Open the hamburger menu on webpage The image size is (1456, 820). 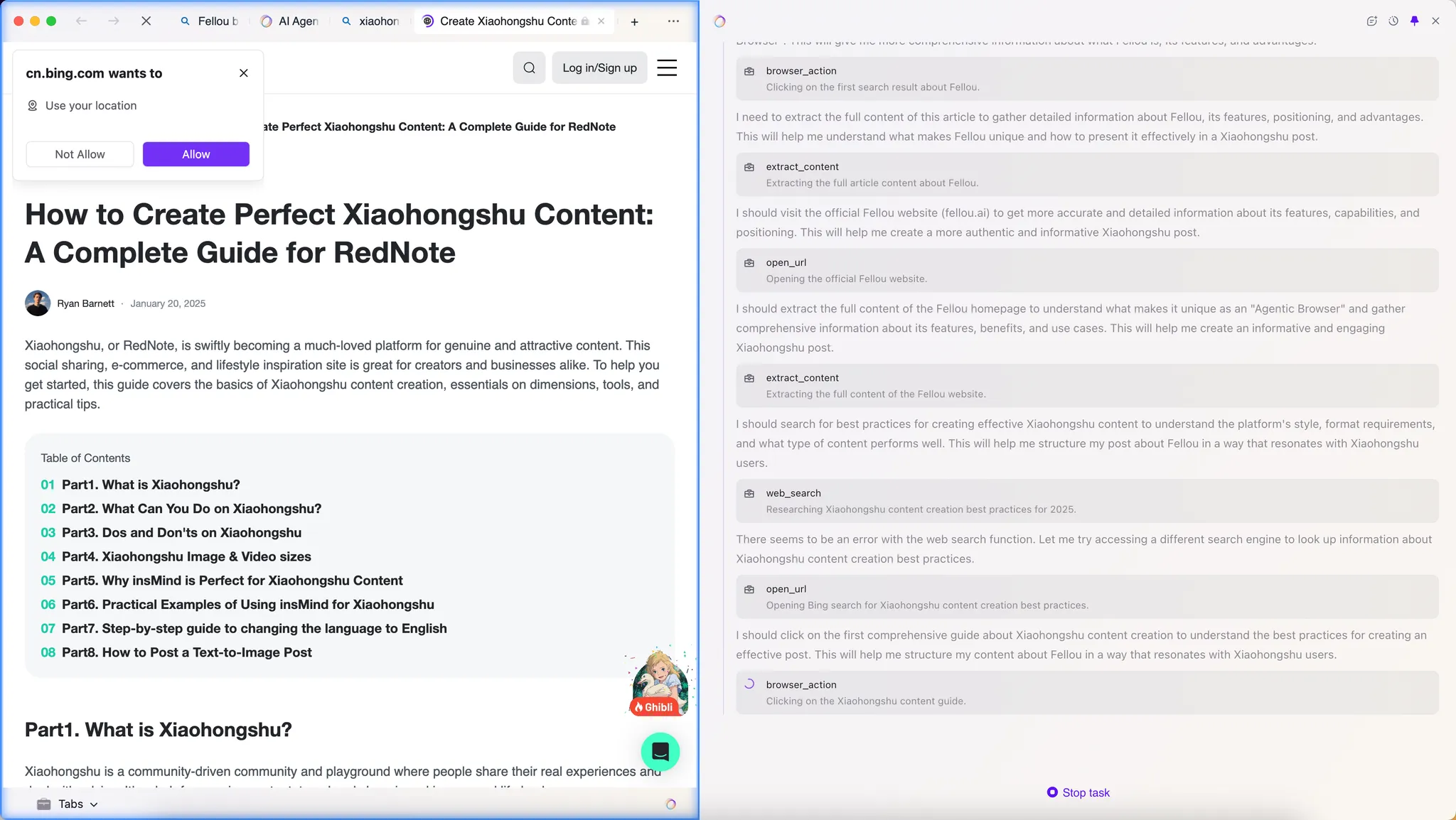coord(666,68)
